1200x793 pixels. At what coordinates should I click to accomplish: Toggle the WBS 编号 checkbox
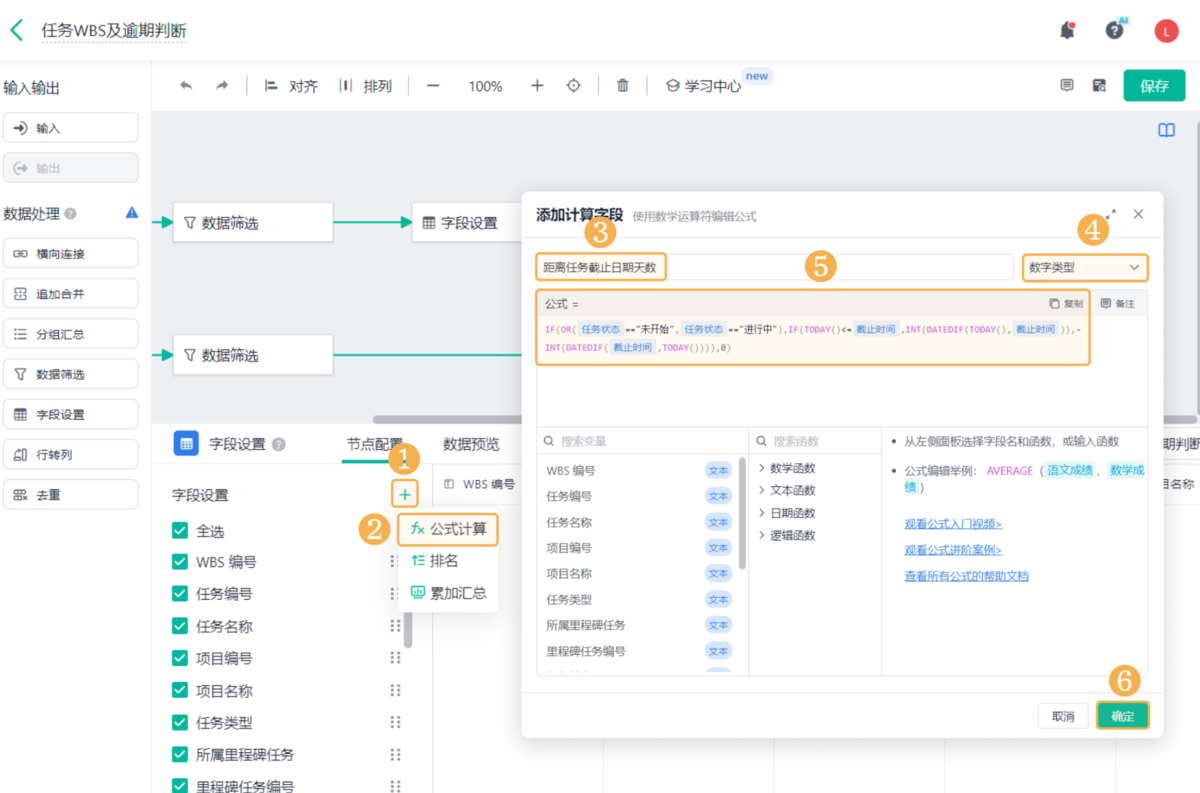[x=180, y=562]
